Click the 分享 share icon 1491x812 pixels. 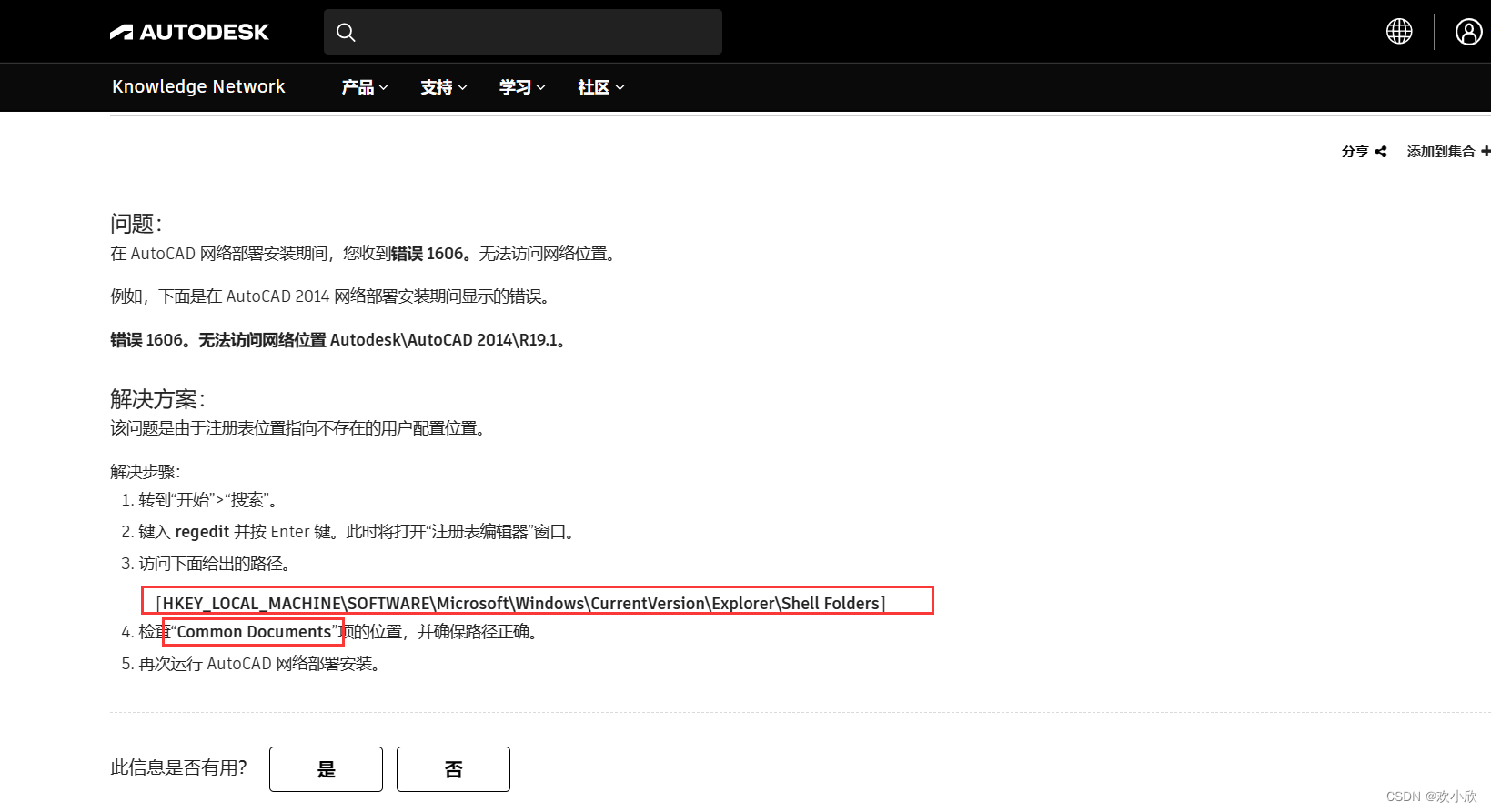[1380, 152]
